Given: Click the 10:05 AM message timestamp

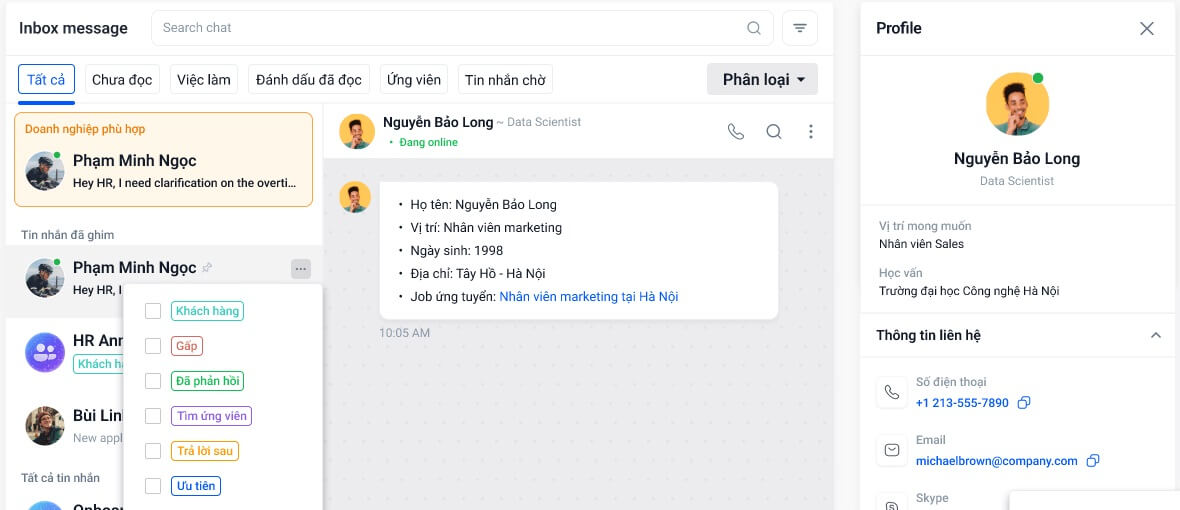Looking at the screenshot, I should click(x=404, y=332).
